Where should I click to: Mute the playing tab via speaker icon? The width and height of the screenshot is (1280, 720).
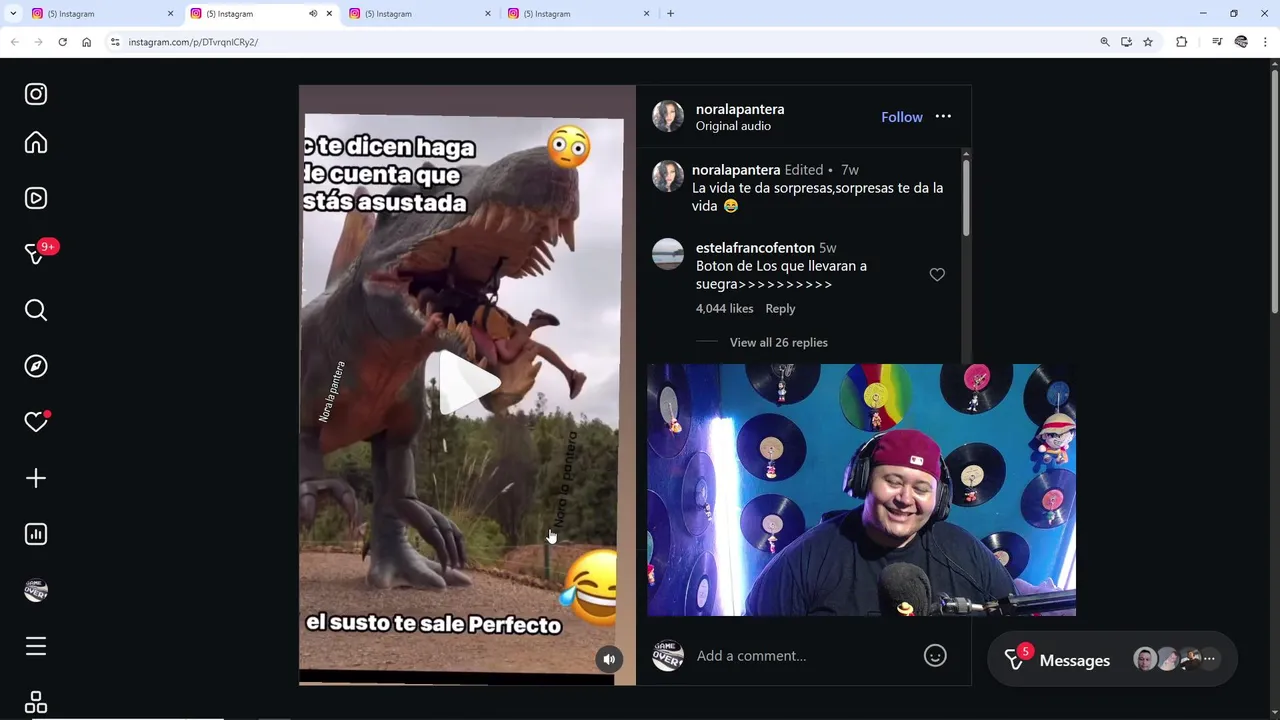coord(312,14)
